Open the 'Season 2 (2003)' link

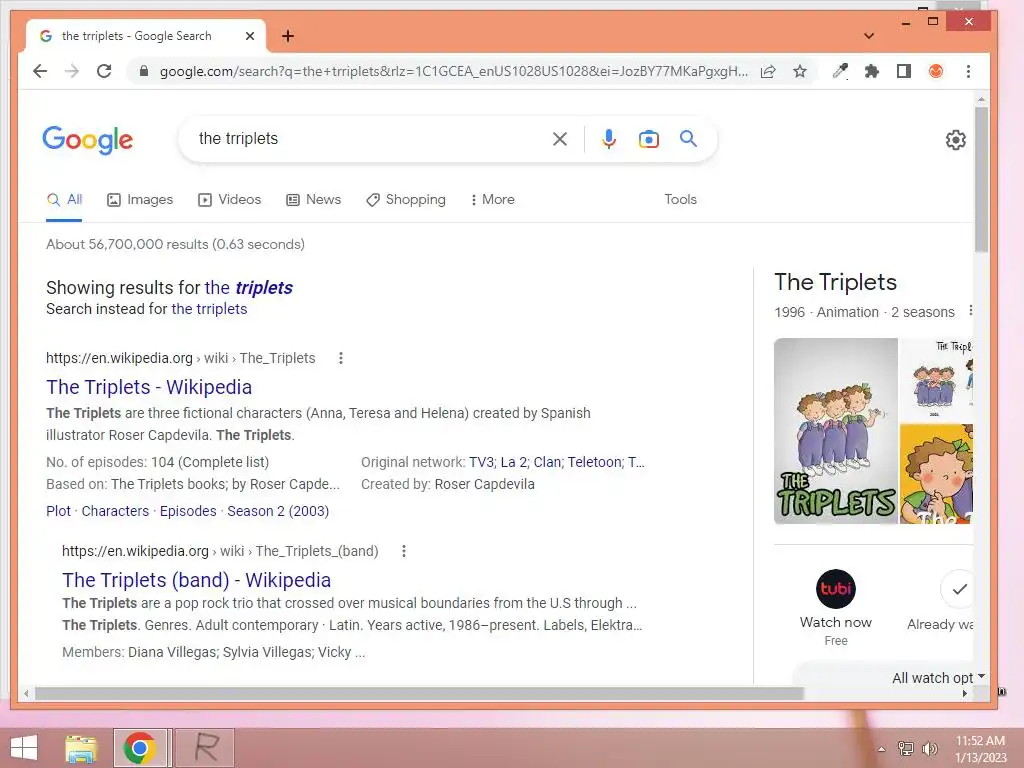coord(278,511)
